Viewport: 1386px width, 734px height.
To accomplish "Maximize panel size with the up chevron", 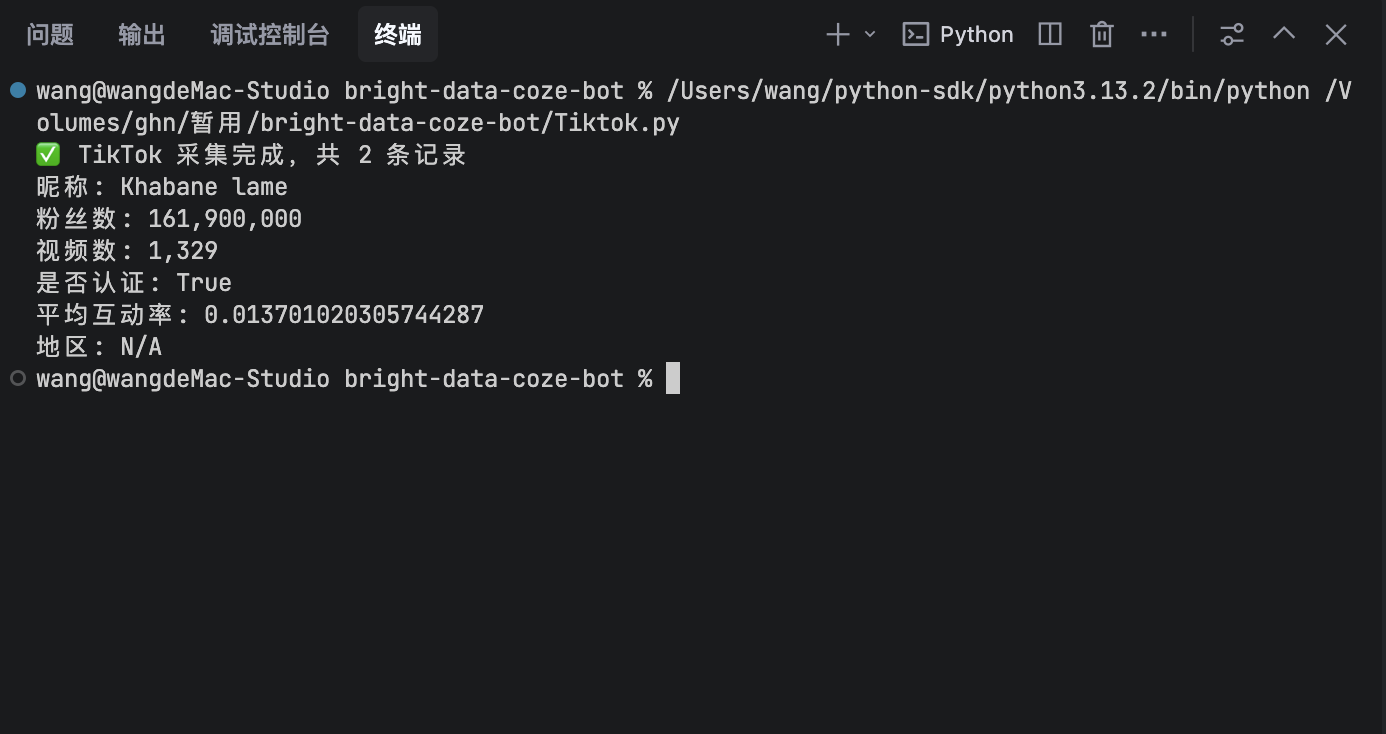I will coord(1284,34).
